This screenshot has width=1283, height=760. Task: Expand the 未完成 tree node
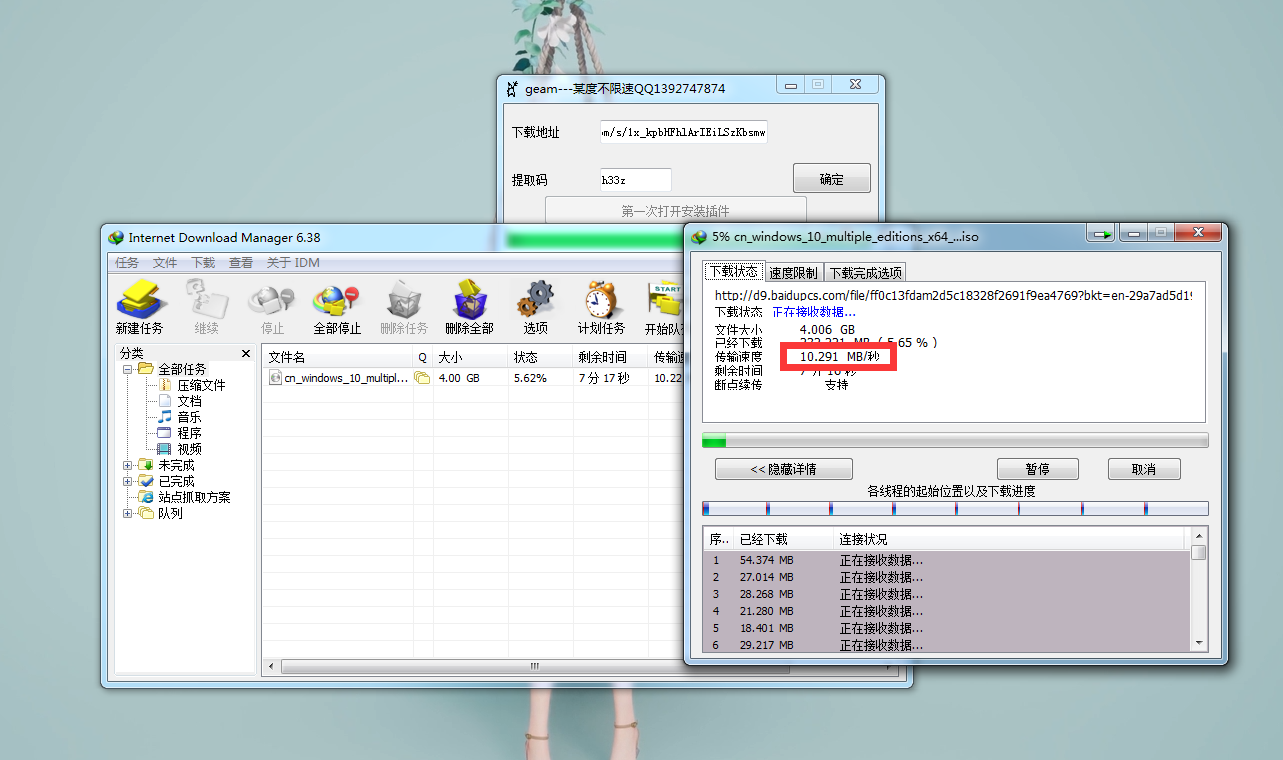(x=128, y=465)
